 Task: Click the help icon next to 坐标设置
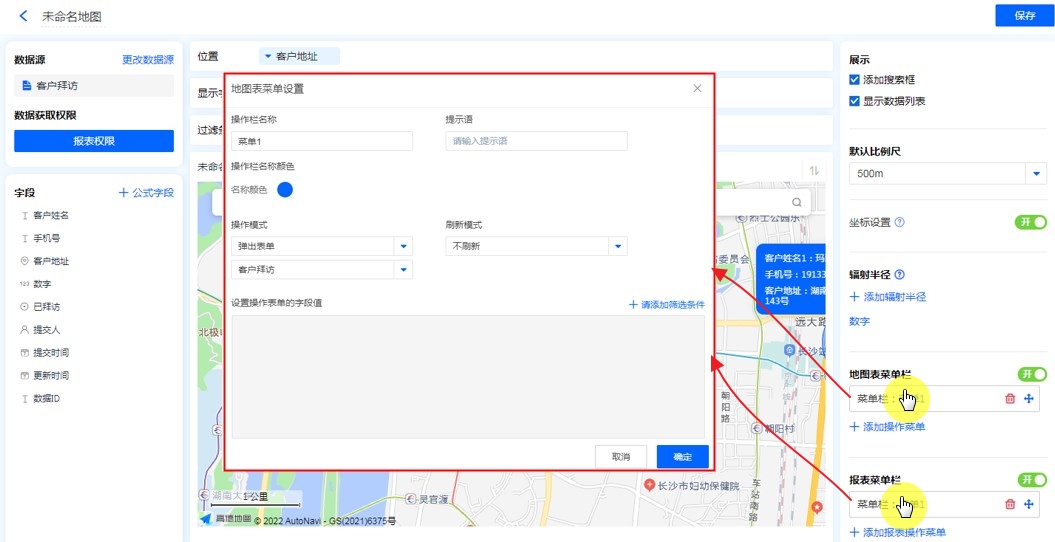pyautogui.click(x=900, y=222)
